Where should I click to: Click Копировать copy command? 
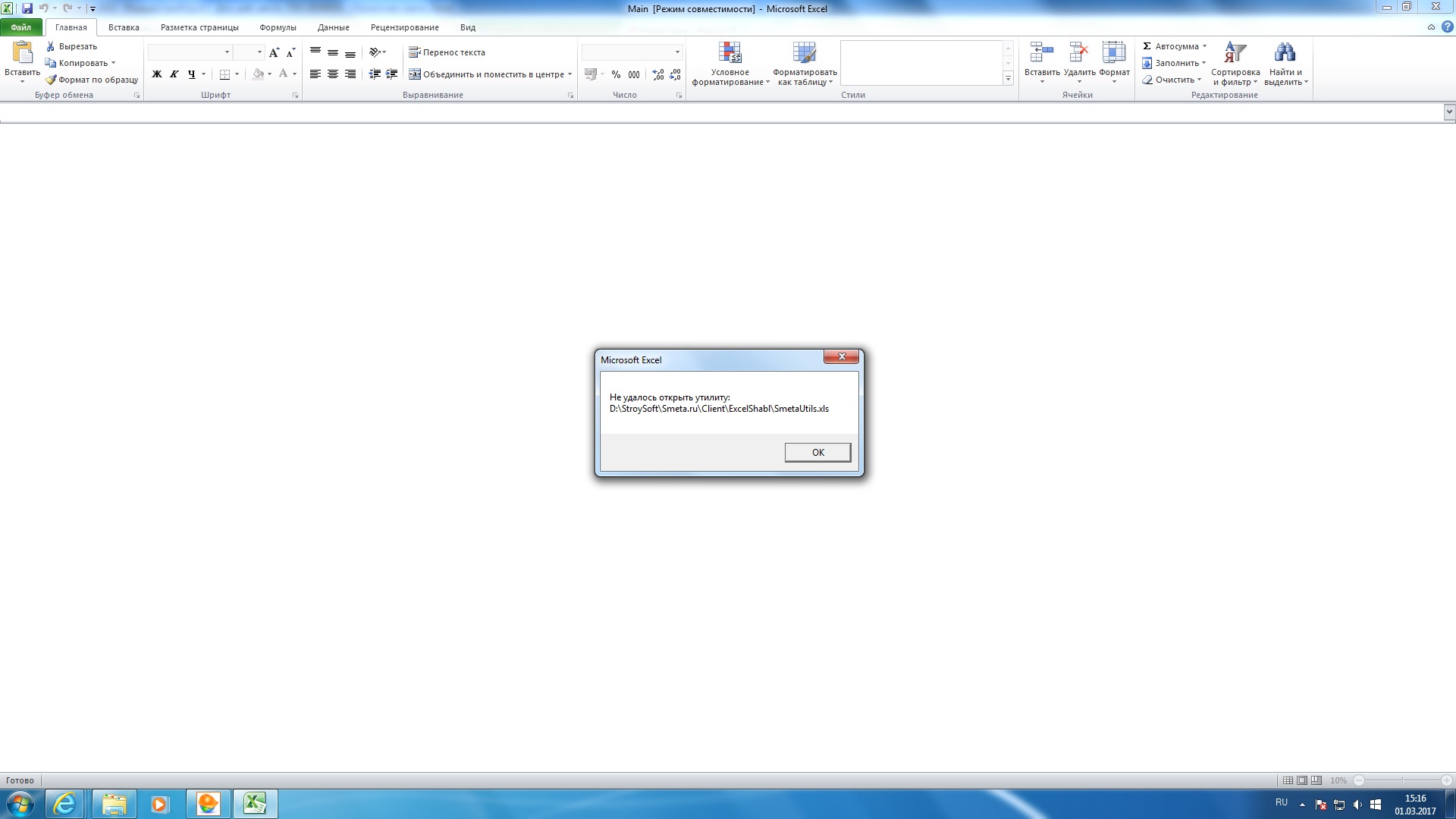click(80, 63)
